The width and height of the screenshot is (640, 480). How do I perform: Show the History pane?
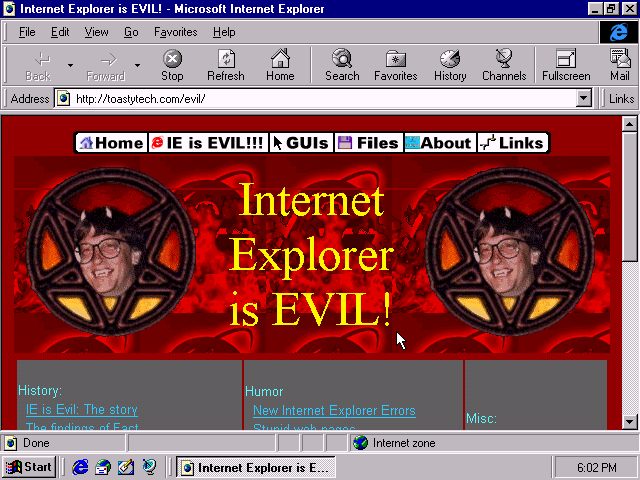(450, 65)
